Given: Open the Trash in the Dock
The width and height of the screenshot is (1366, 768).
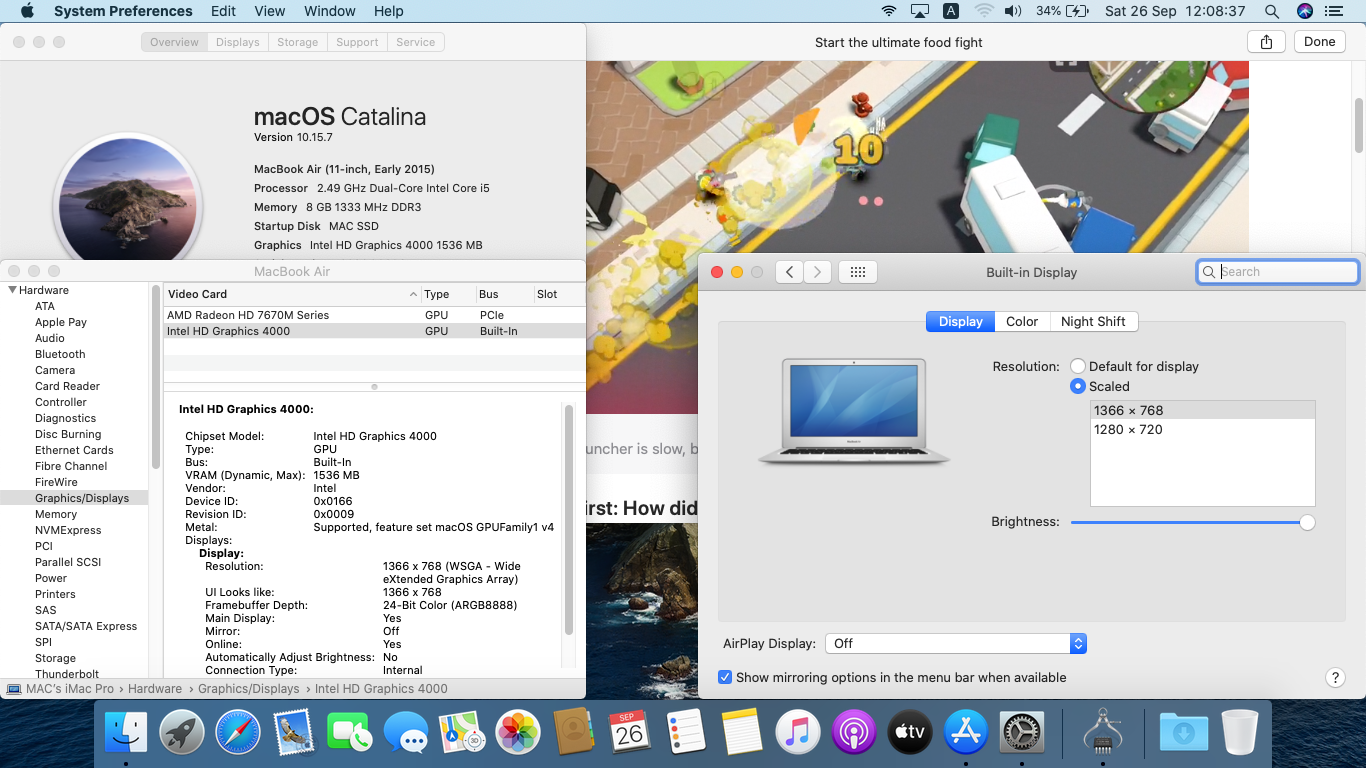Looking at the screenshot, I should (x=1240, y=733).
